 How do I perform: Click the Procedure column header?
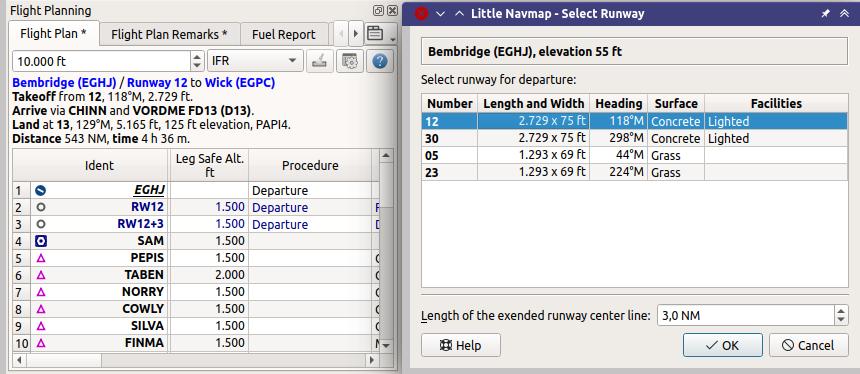pyautogui.click(x=310, y=165)
